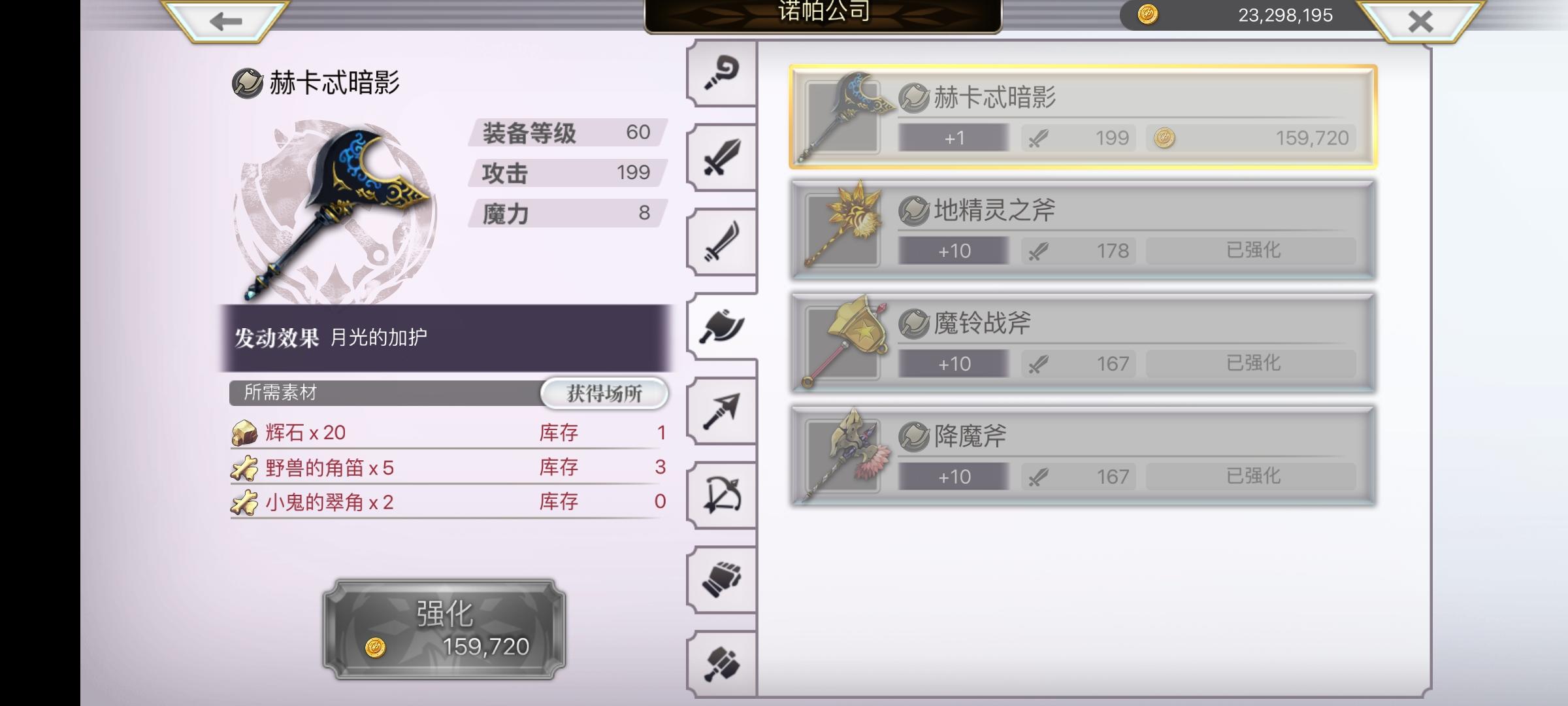This screenshot has height=706, width=1568.
Task: Select the hammer weapon category tab
Action: [x=722, y=664]
